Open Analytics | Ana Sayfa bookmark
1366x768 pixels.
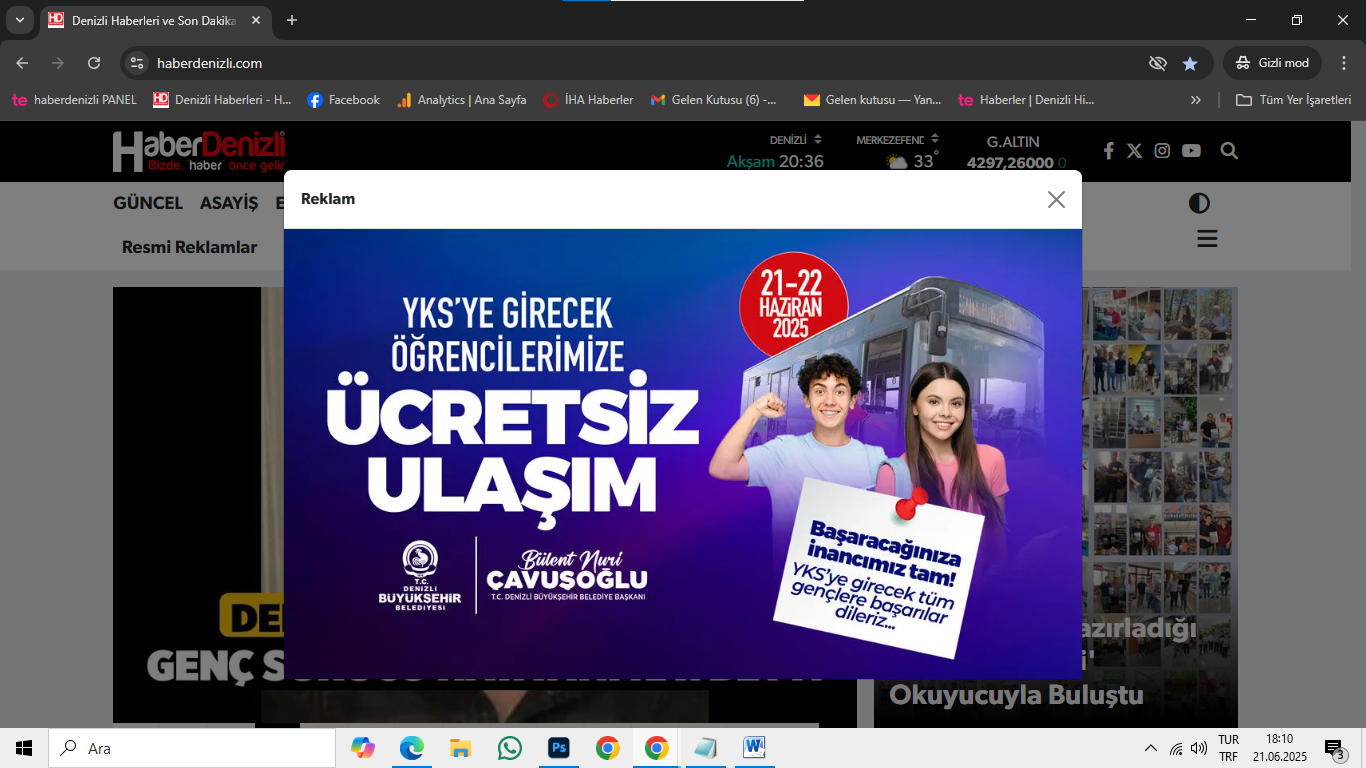pyautogui.click(x=461, y=100)
